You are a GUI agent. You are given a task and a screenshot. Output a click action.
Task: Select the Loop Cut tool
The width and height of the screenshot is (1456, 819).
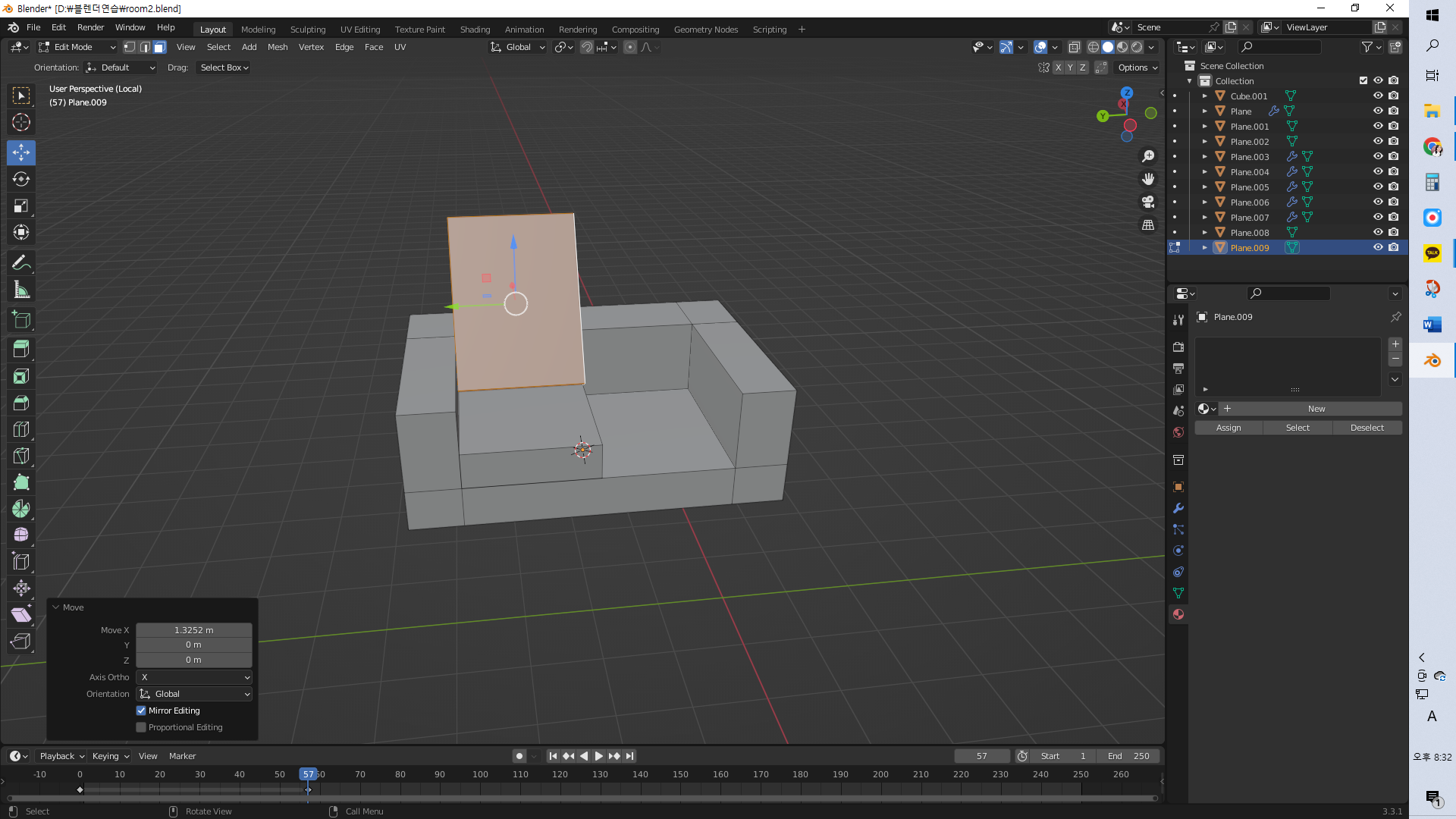tap(21, 429)
